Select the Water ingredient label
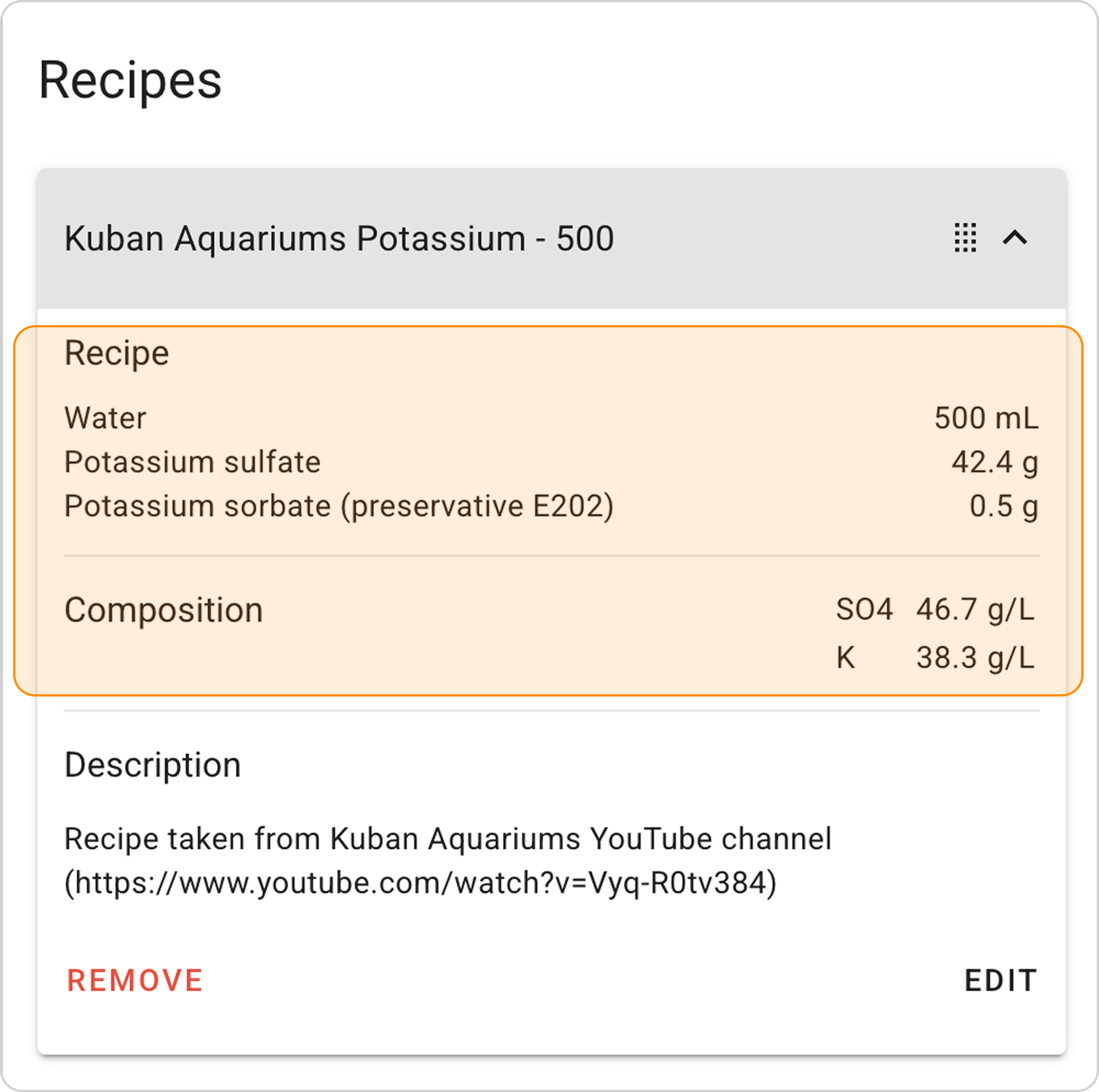 click(x=106, y=418)
